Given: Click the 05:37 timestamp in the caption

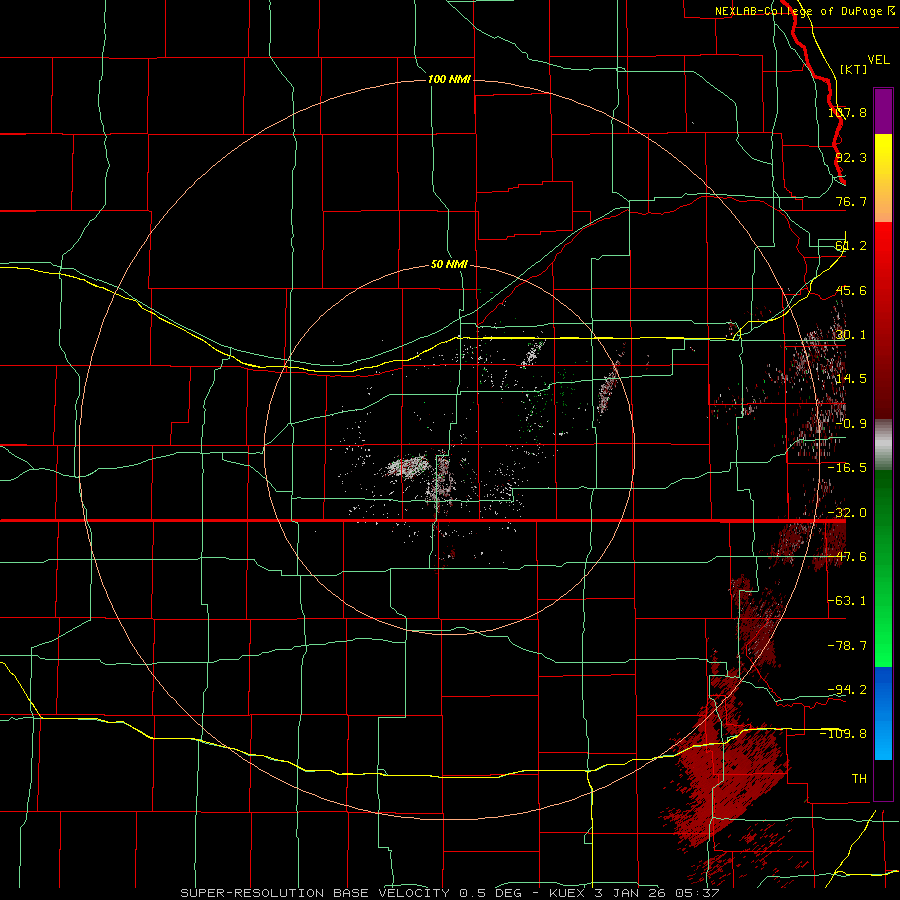Looking at the screenshot, I should (x=698, y=893).
